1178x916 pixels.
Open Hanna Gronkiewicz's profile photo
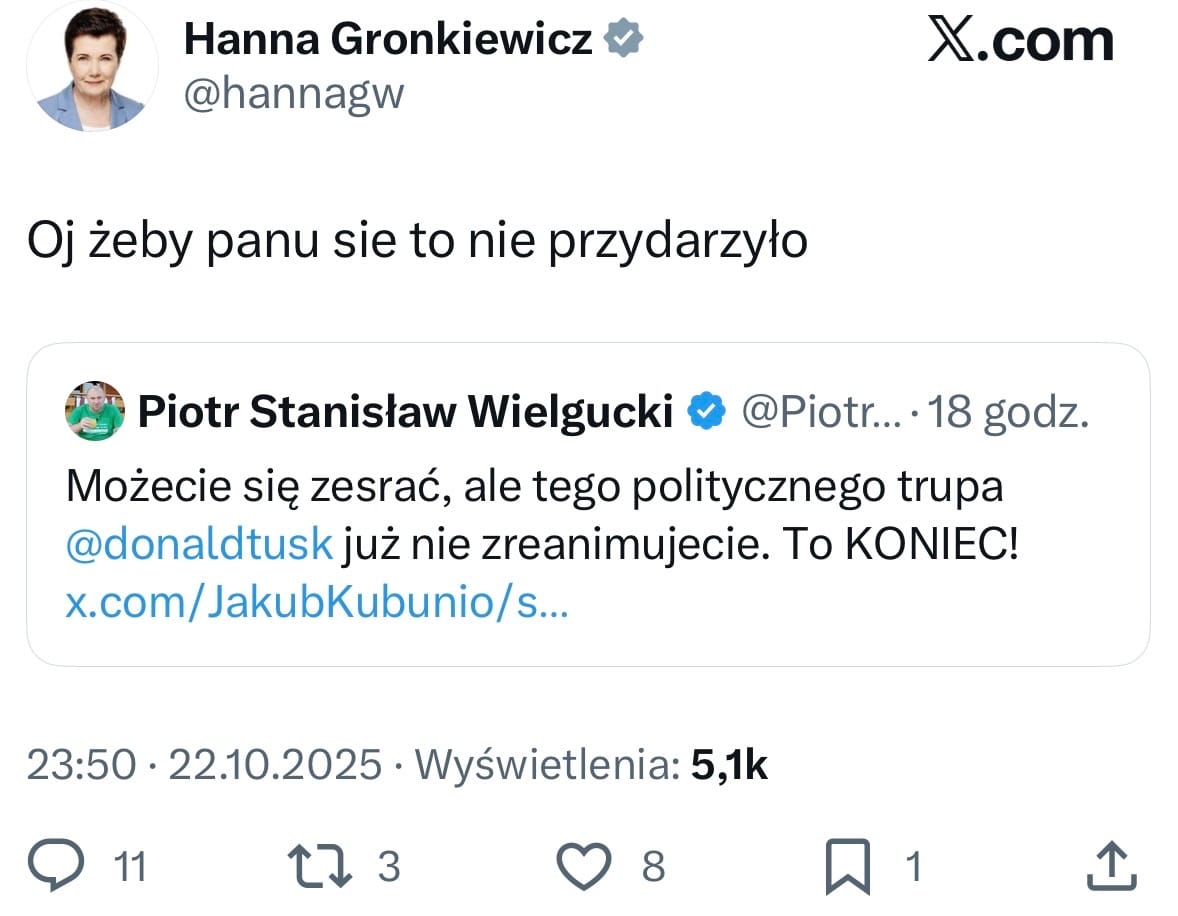[x=92, y=67]
